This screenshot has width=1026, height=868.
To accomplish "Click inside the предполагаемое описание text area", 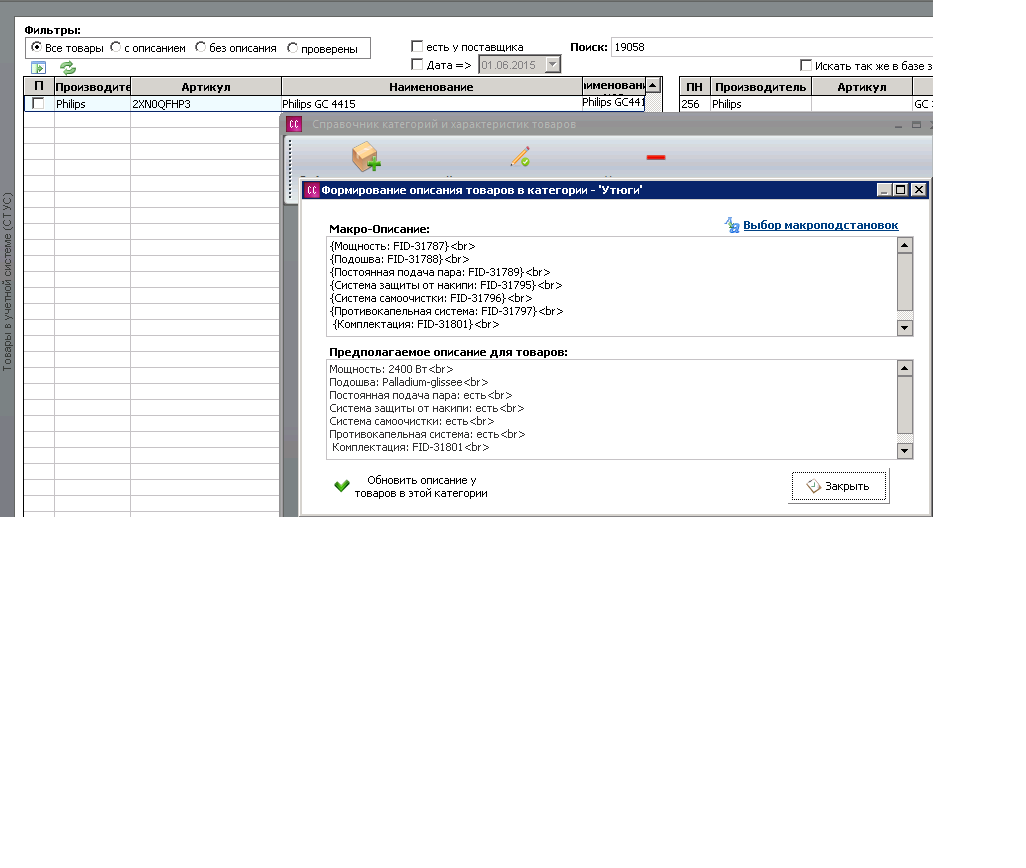I will (611, 409).
